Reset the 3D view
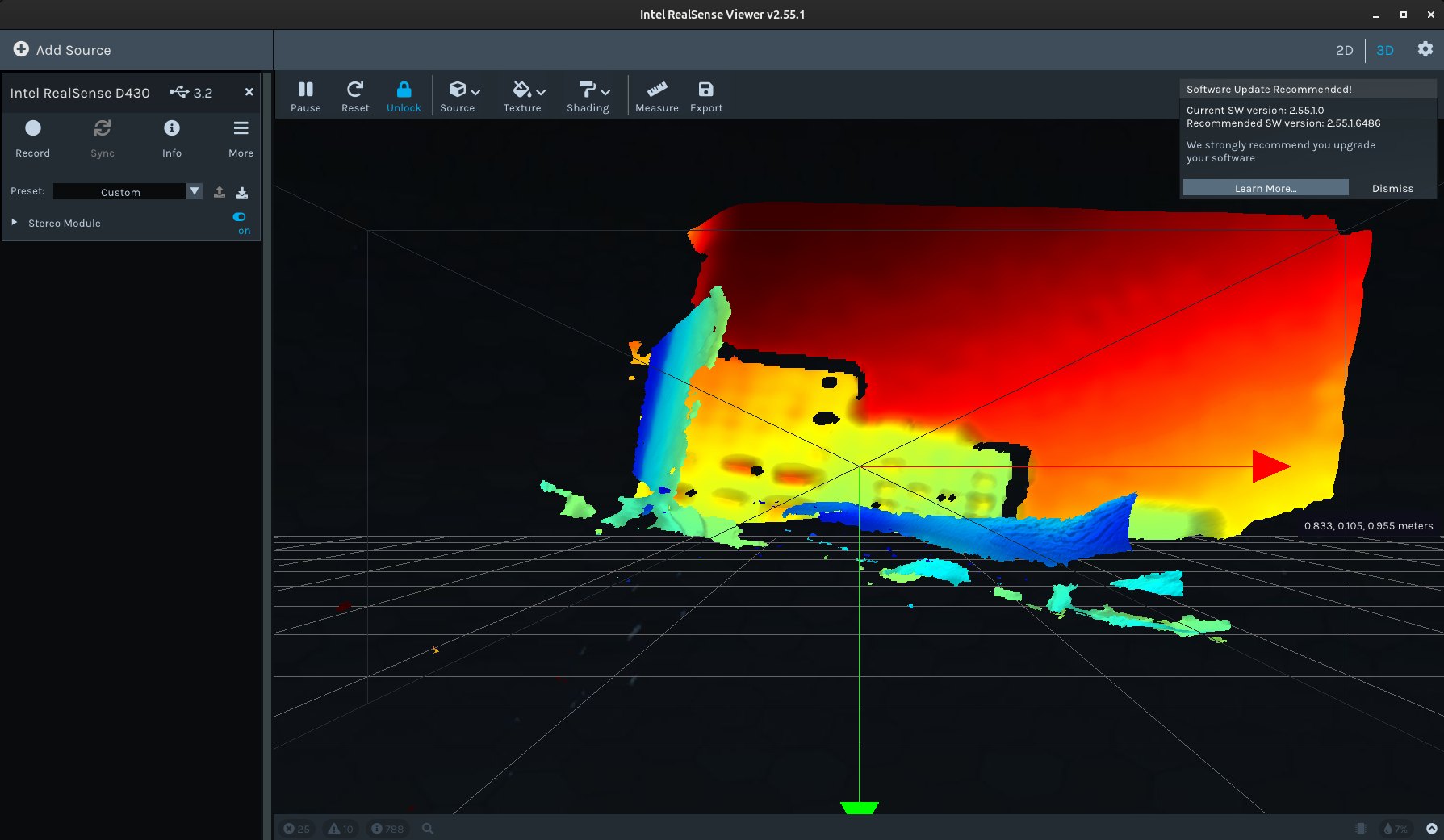Viewport: 1444px width, 840px height. [355, 96]
